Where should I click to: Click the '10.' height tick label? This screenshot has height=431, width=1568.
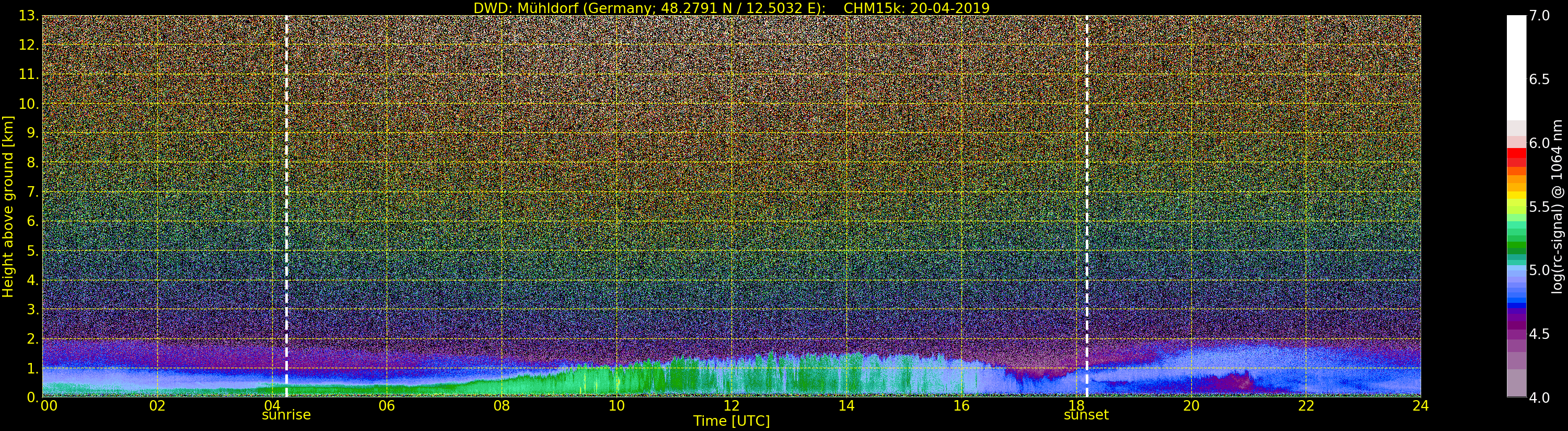[29, 104]
